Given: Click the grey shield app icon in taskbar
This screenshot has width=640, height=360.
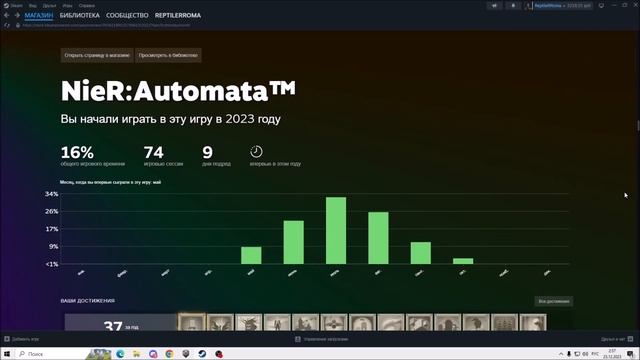Looking at the screenshot, I should 186,354.
